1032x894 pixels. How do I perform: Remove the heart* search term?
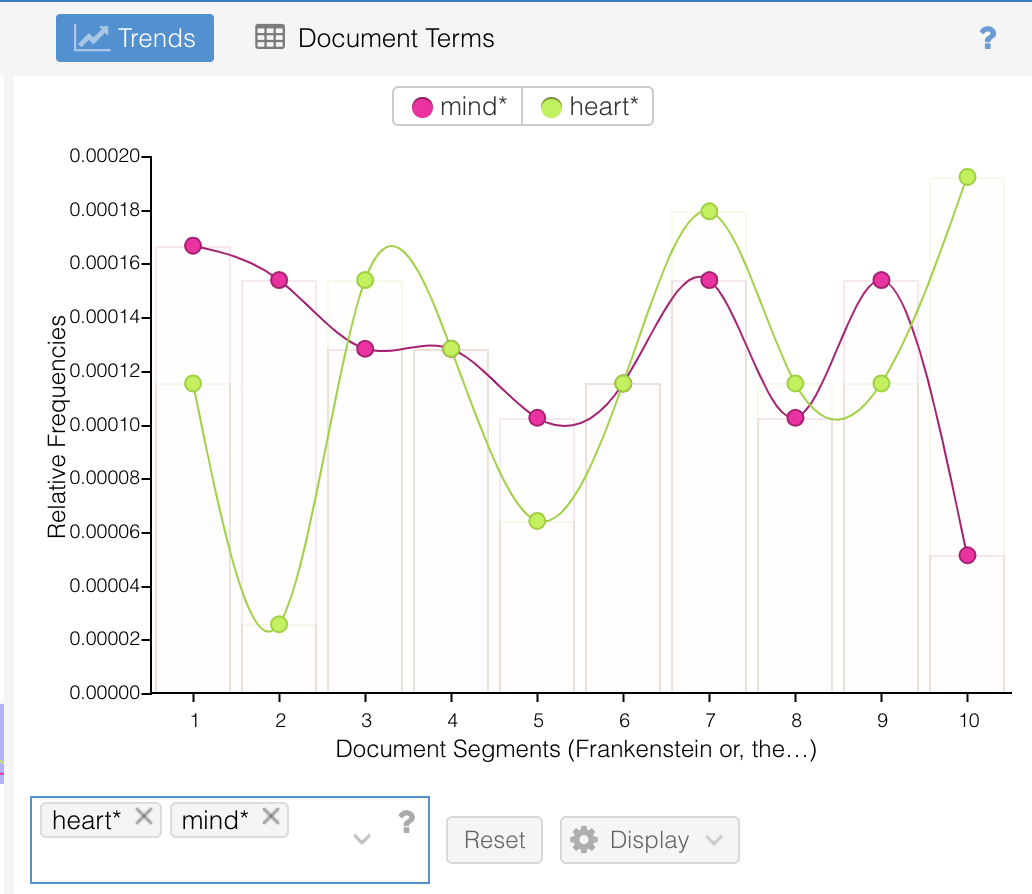pos(144,817)
